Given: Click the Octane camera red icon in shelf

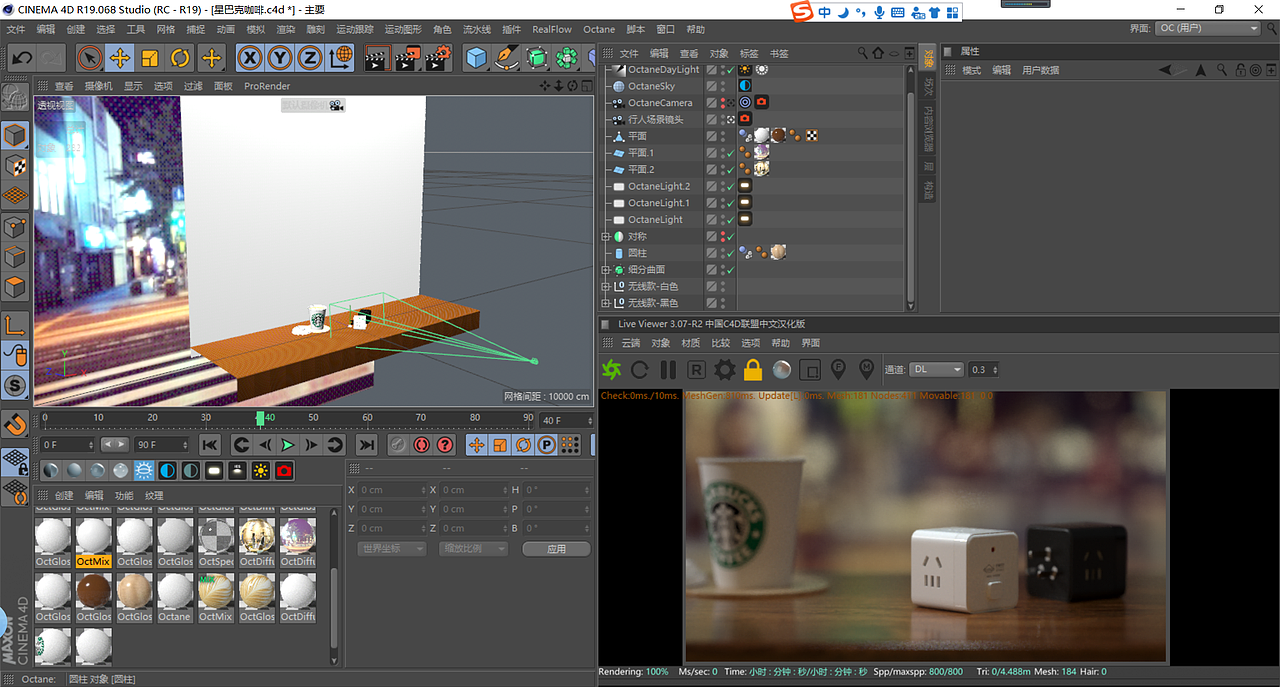Looking at the screenshot, I should (x=284, y=470).
